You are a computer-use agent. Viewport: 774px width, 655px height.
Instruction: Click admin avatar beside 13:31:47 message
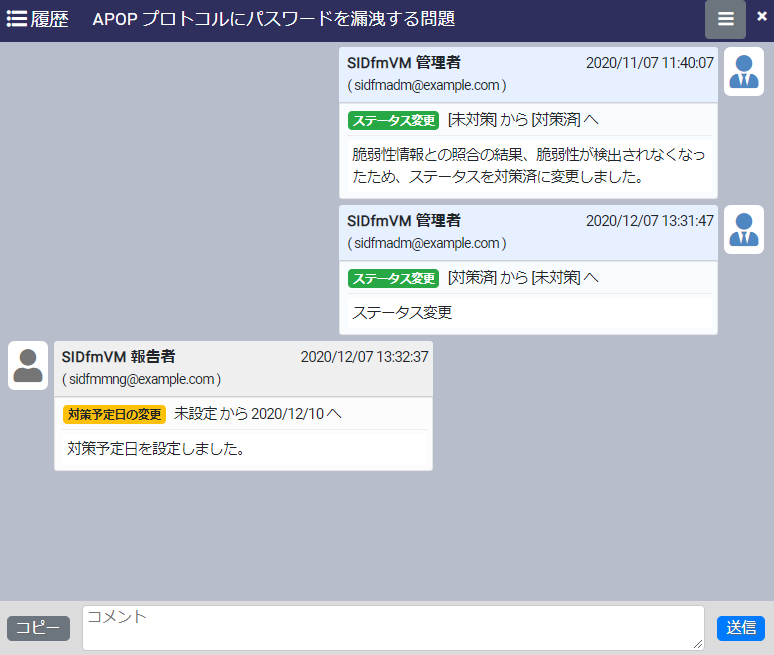744,230
